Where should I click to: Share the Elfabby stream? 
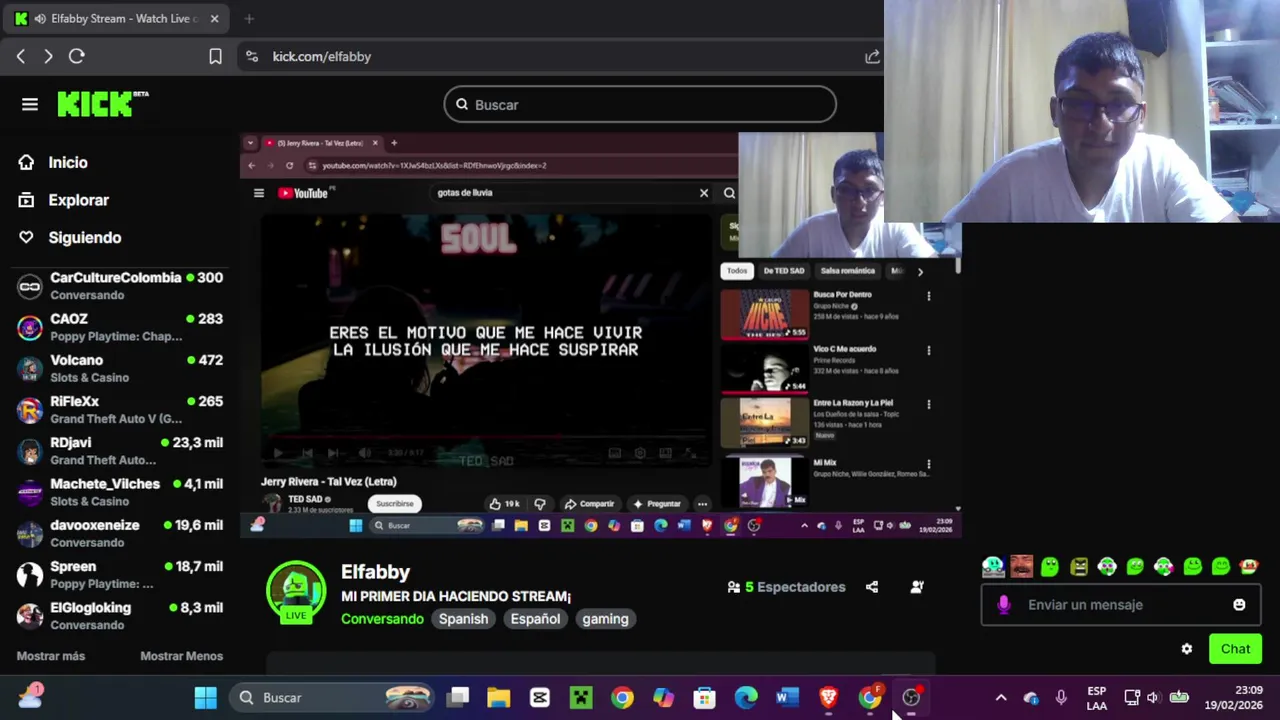point(872,587)
